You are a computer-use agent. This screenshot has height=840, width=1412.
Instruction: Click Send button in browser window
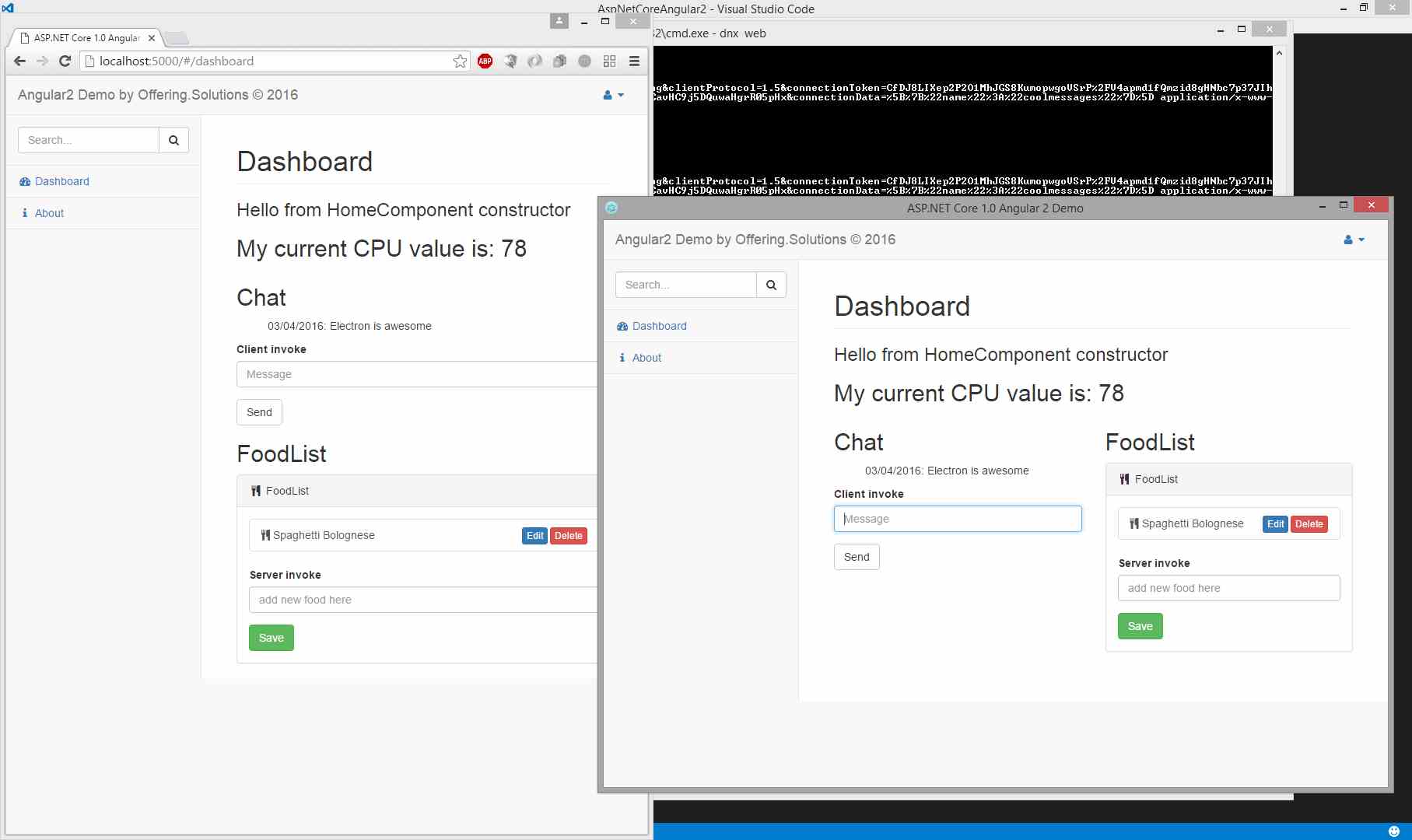point(259,412)
